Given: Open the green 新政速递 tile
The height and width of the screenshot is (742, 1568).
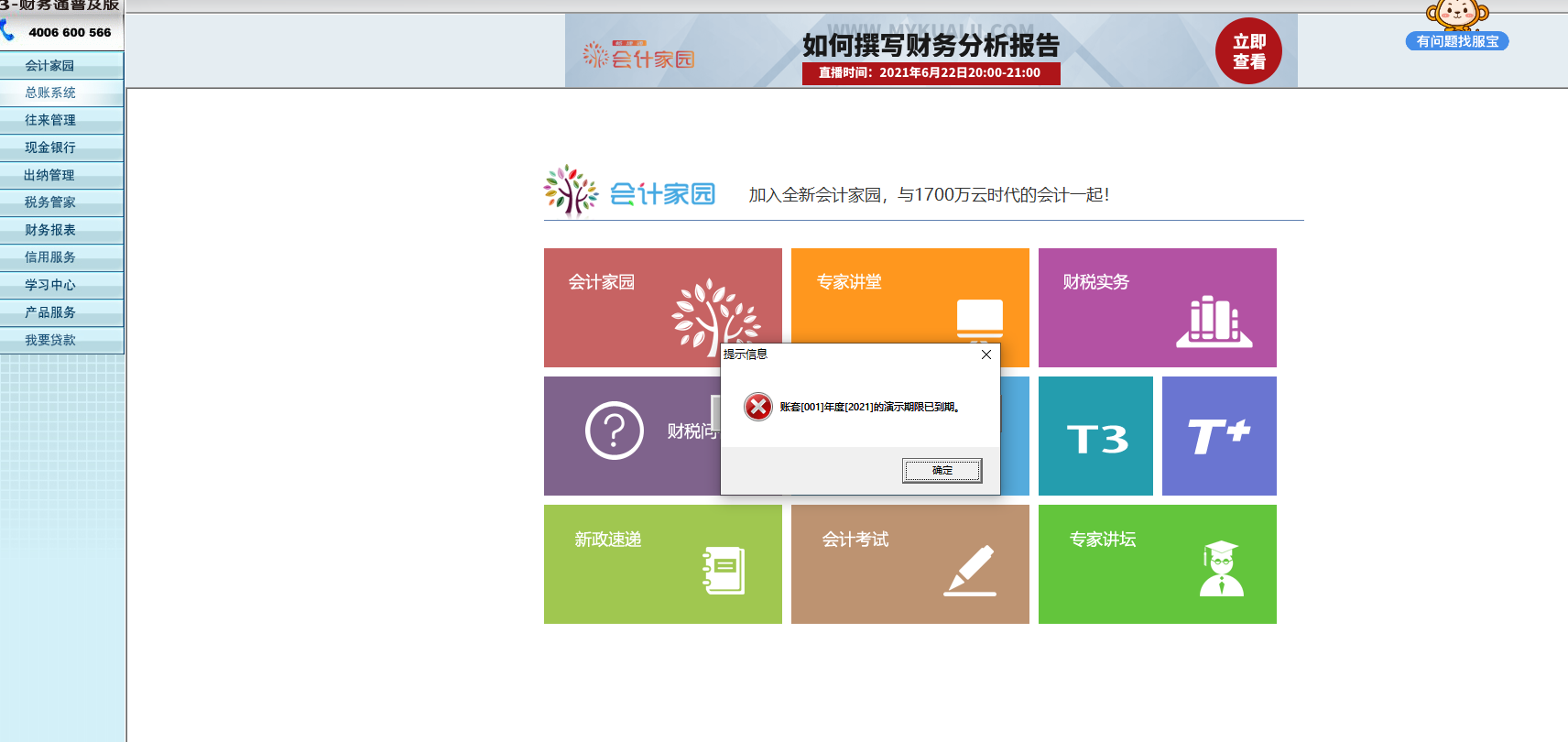Looking at the screenshot, I should coord(663,564).
